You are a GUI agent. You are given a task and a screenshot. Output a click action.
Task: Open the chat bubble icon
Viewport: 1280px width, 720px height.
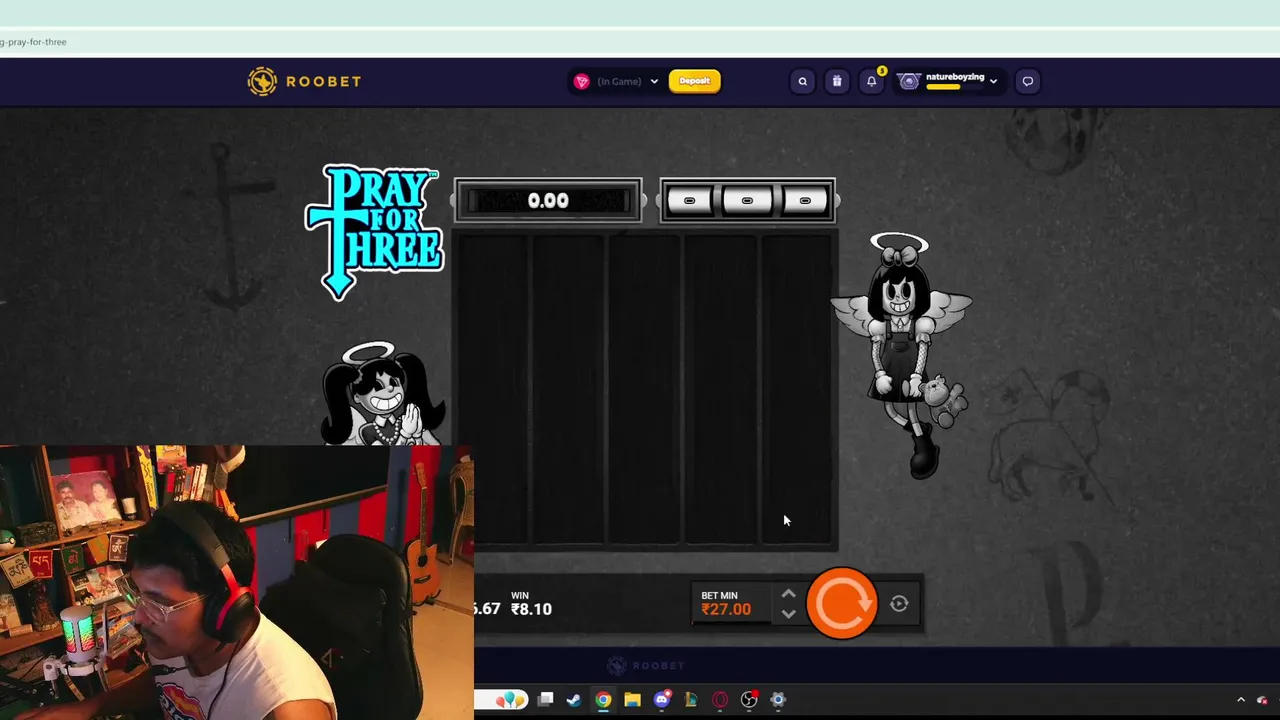(x=1027, y=82)
